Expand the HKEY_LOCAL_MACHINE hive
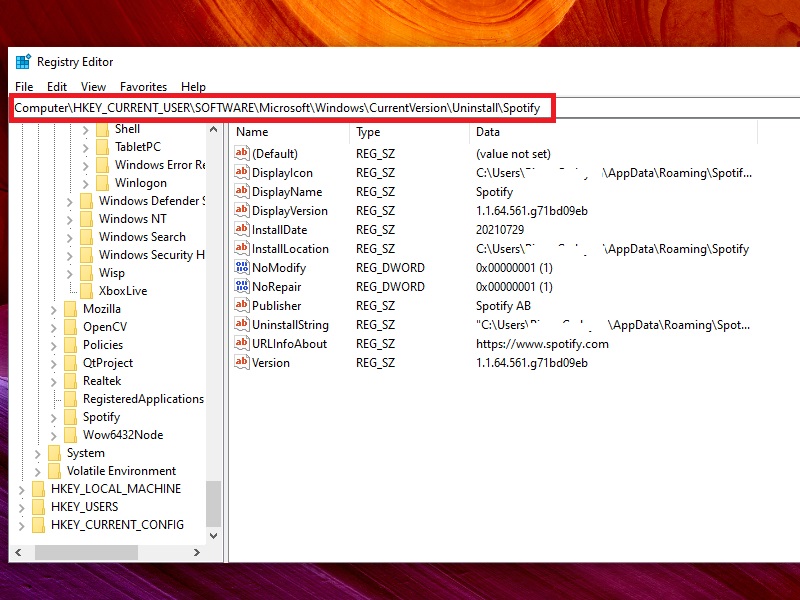Viewport: 800px width, 600px height. click(21, 490)
